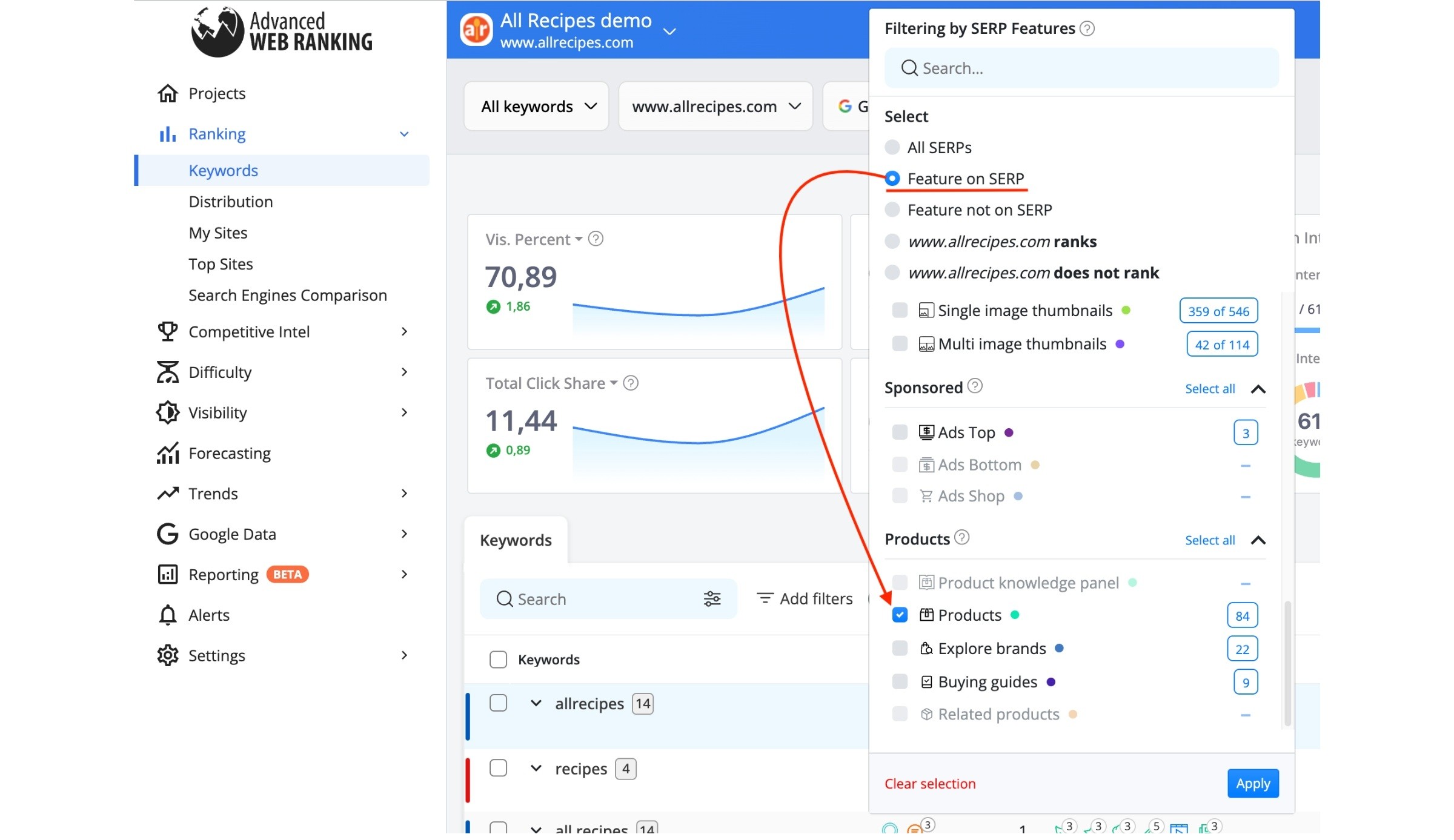This screenshot has width=1454, height=840.
Task: Check Single image thumbnails checkbox
Action: click(900, 311)
